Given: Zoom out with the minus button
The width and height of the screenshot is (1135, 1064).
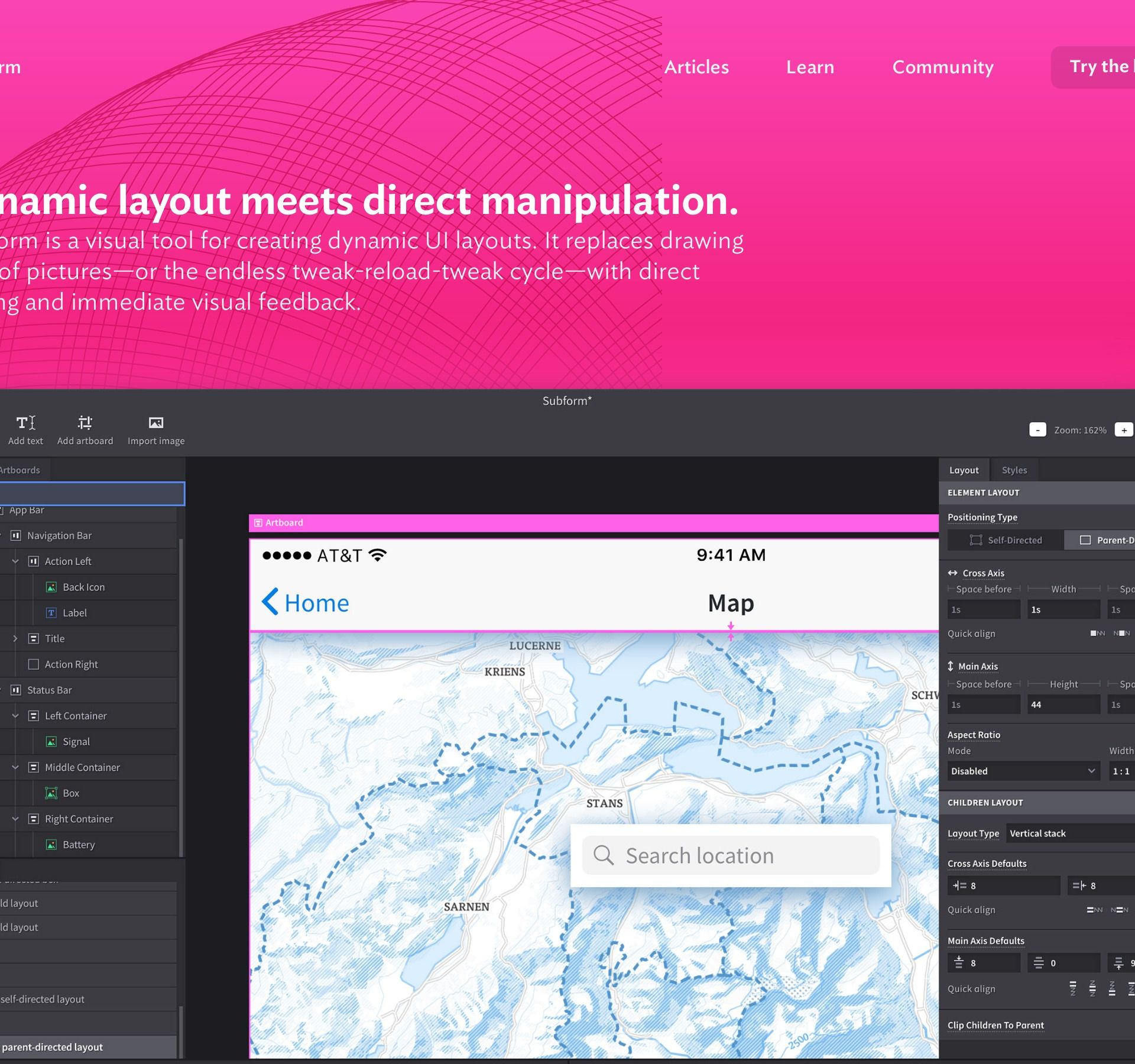Looking at the screenshot, I should [x=1037, y=430].
